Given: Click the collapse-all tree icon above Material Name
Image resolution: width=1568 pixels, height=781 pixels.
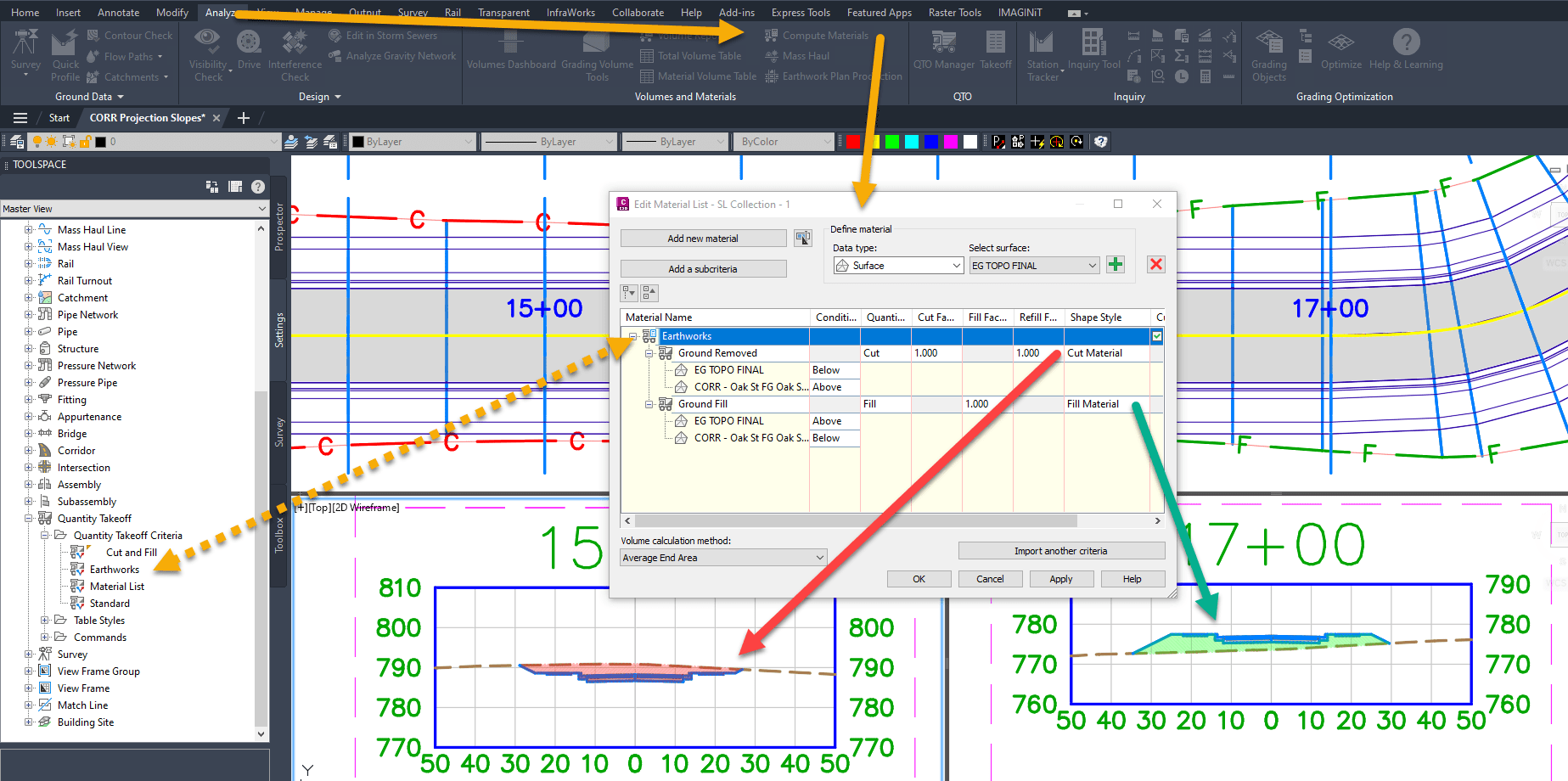Looking at the screenshot, I should [x=649, y=293].
